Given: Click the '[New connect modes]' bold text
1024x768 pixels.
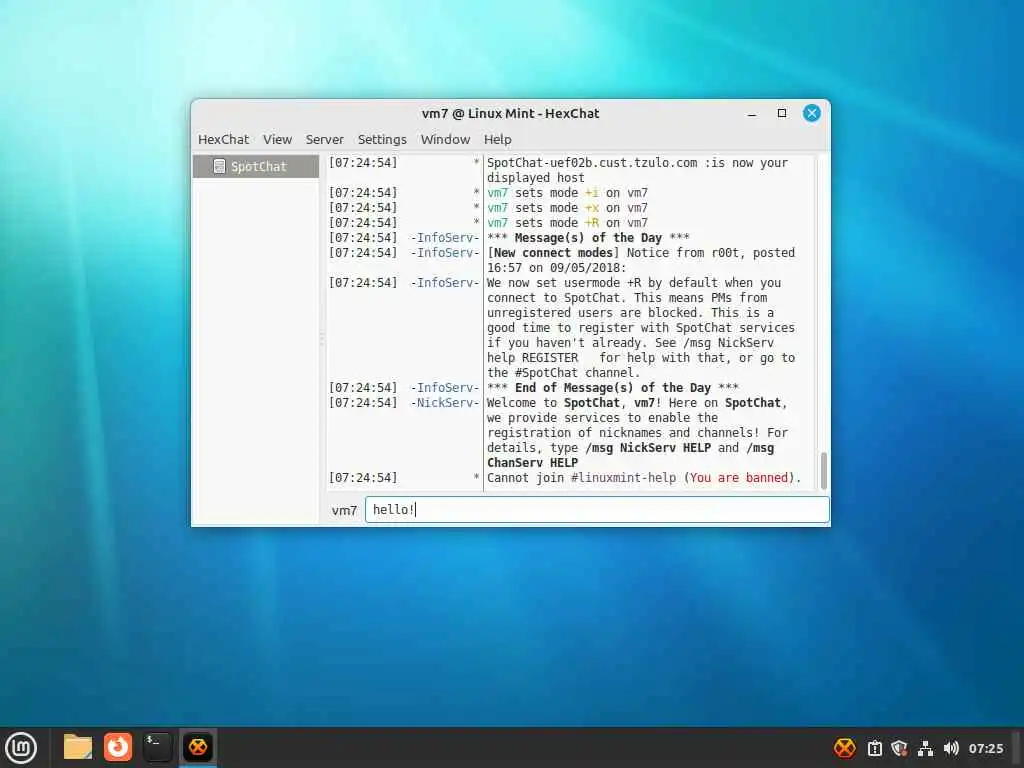Looking at the screenshot, I should (553, 253).
